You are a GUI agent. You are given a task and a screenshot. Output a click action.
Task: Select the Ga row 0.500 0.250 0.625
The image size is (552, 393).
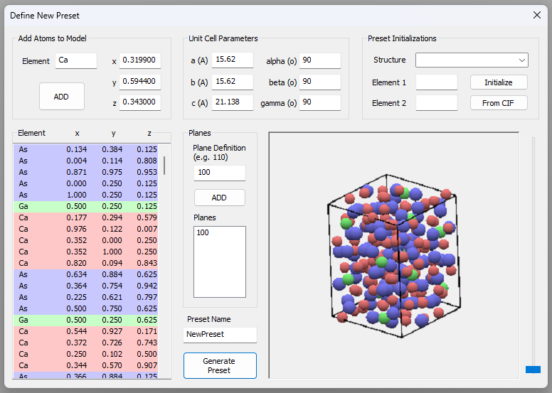click(86, 320)
